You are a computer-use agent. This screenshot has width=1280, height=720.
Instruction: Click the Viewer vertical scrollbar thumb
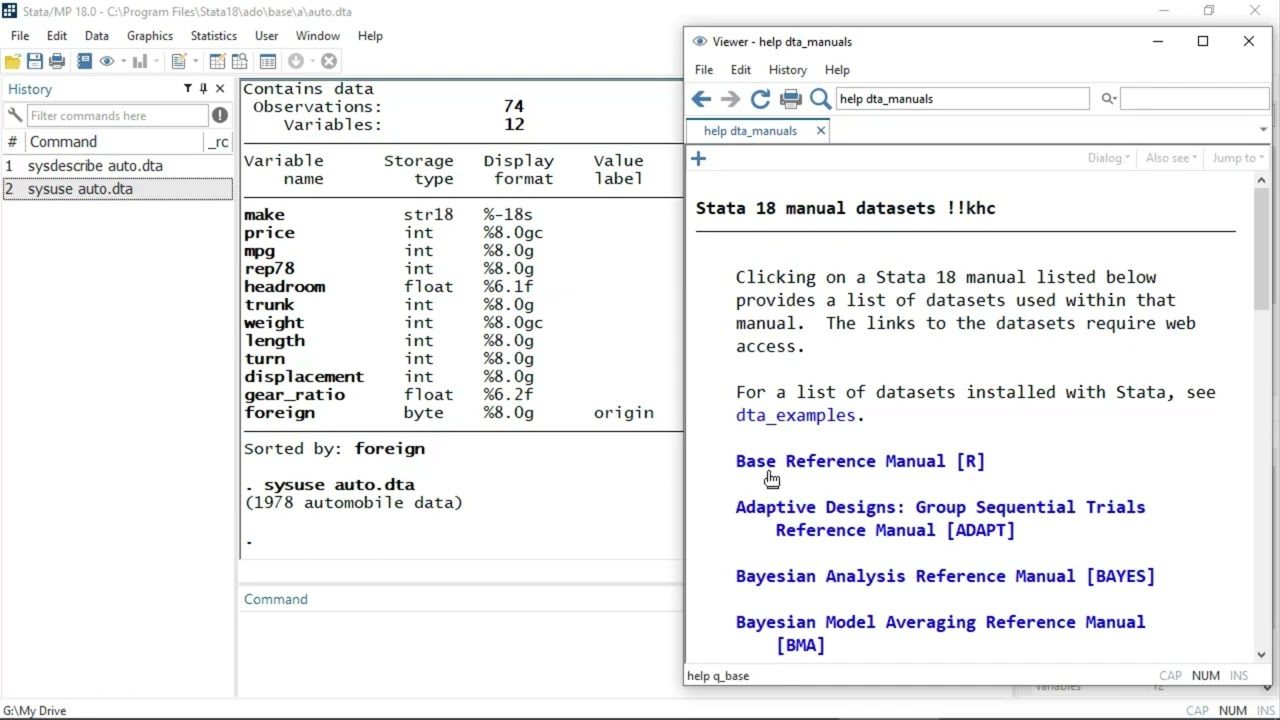(1261, 250)
